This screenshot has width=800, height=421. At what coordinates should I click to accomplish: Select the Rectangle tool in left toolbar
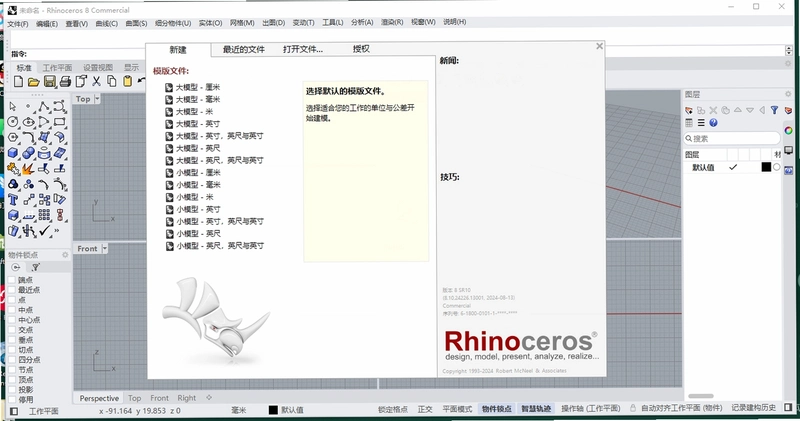pyautogui.click(x=60, y=122)
